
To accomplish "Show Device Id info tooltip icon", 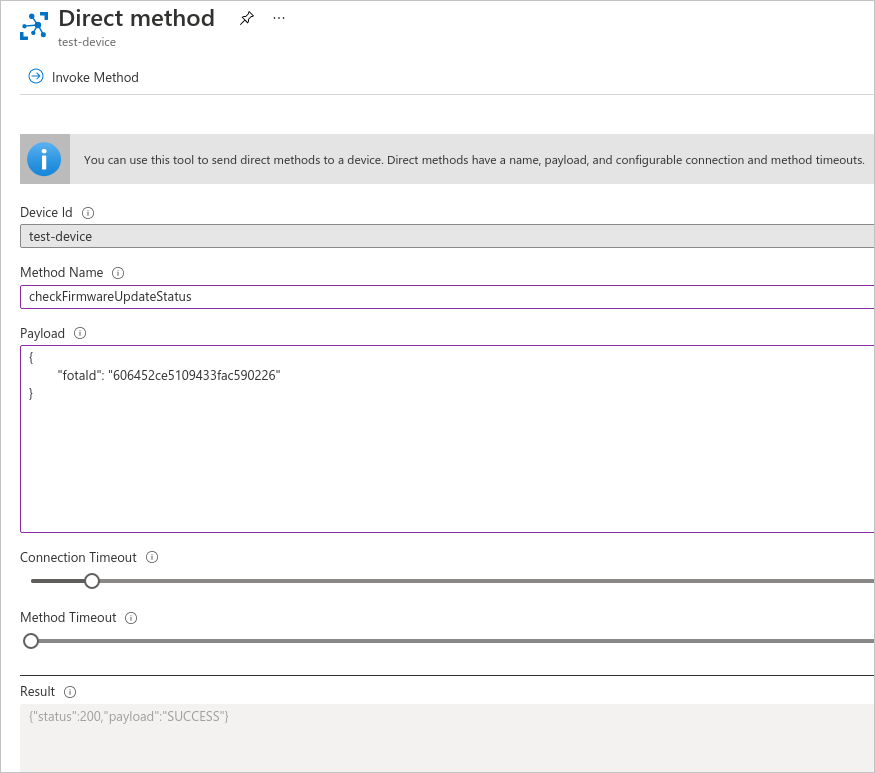I will [88, 213].
